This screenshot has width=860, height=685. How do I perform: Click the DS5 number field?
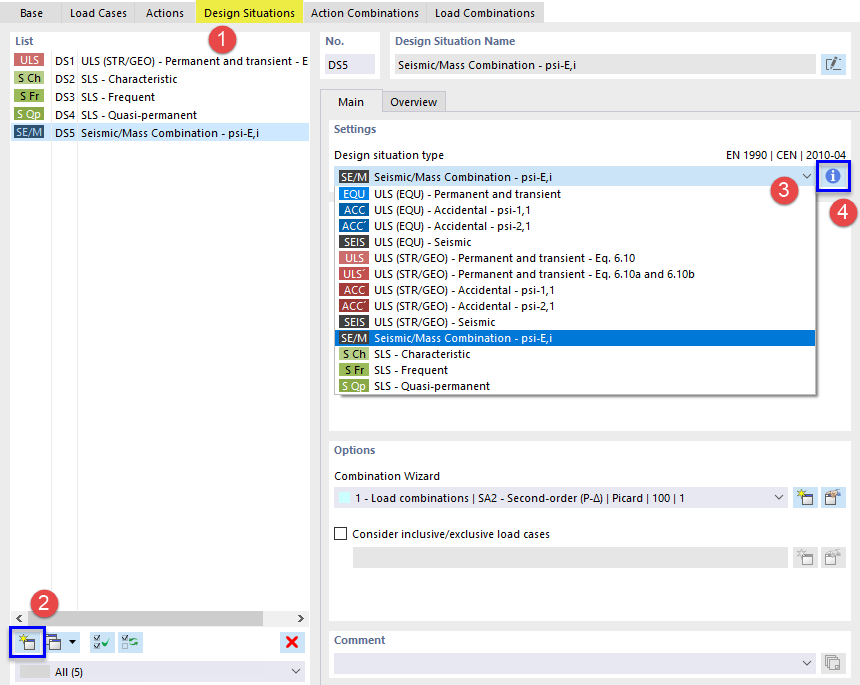click(x=350, y=64)
